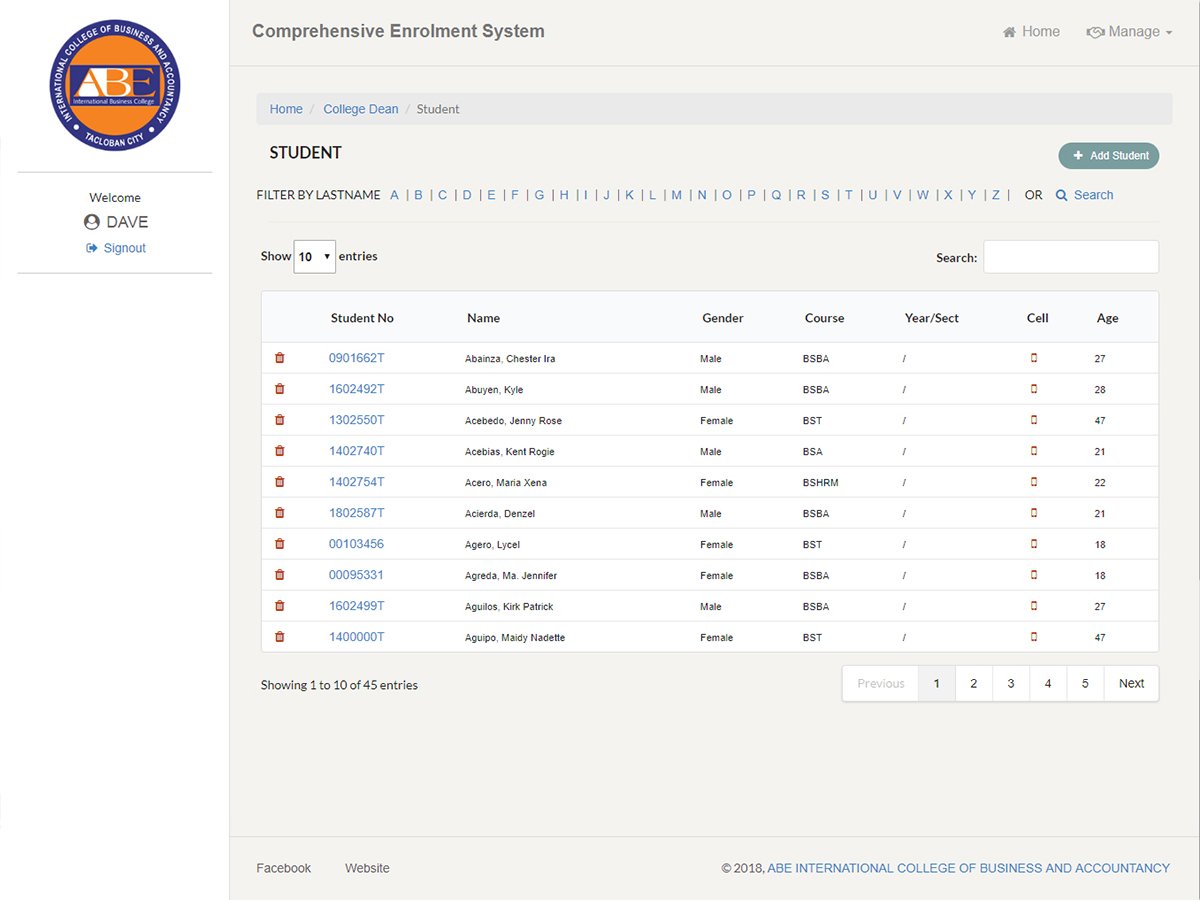
Task: Click trash icon for Acebedo, Jenny Rose
Action: (280, 420)
